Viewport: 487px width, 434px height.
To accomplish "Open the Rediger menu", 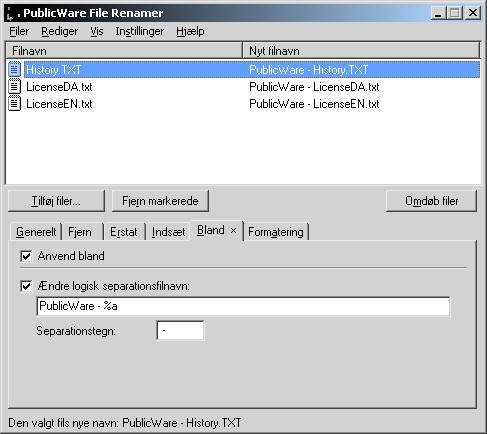I will pos(59,31).
